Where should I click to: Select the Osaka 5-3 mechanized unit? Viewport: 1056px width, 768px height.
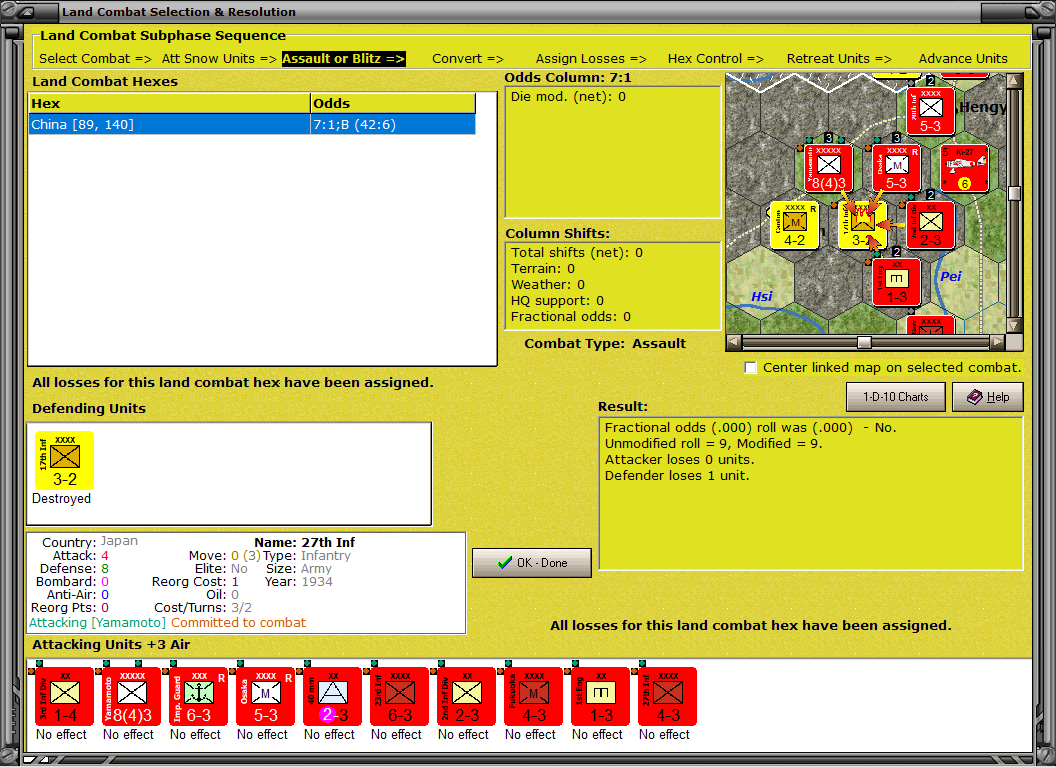coord(265,697)
